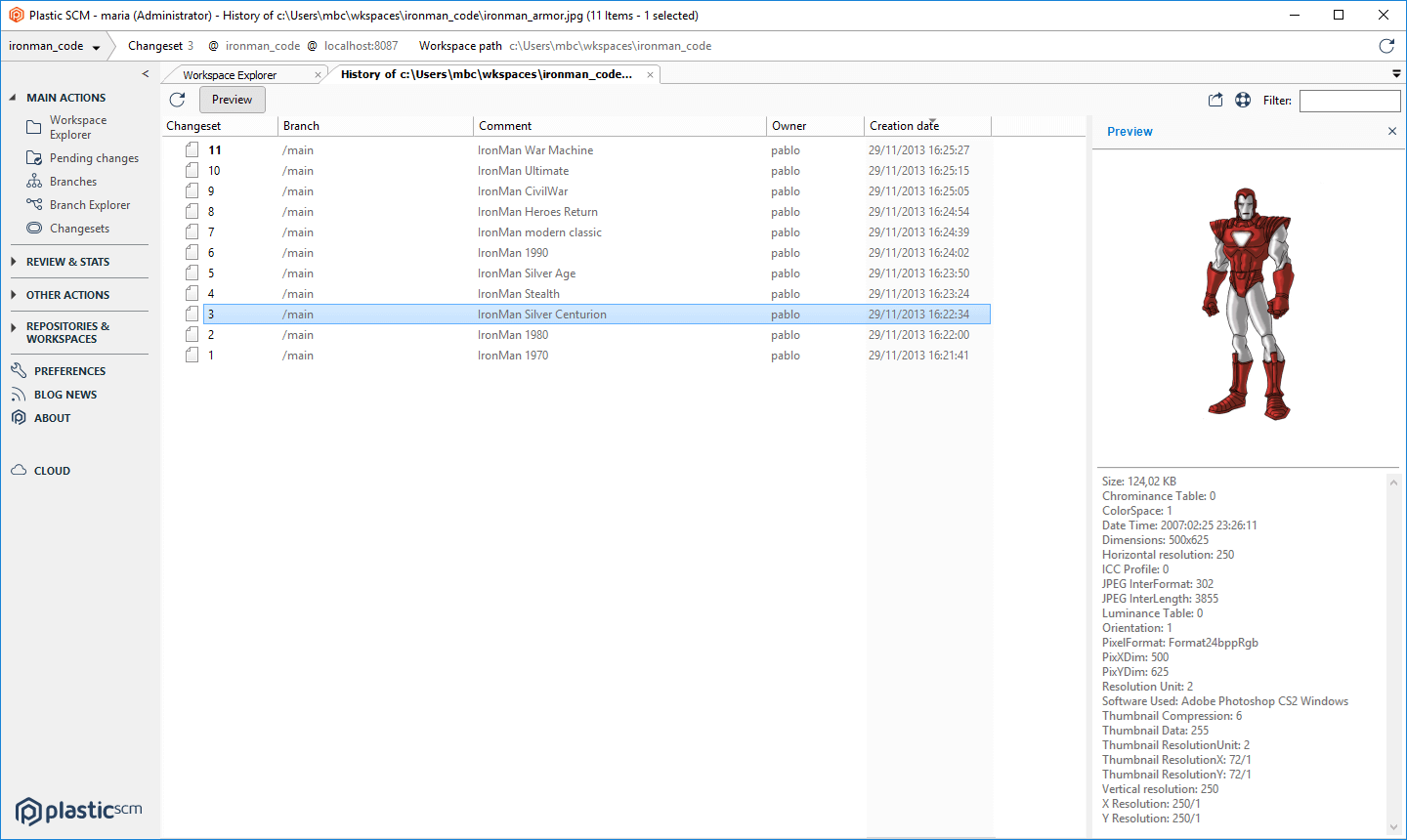
Task: Click the Cloud icon in sidebar
Action: 19,471
